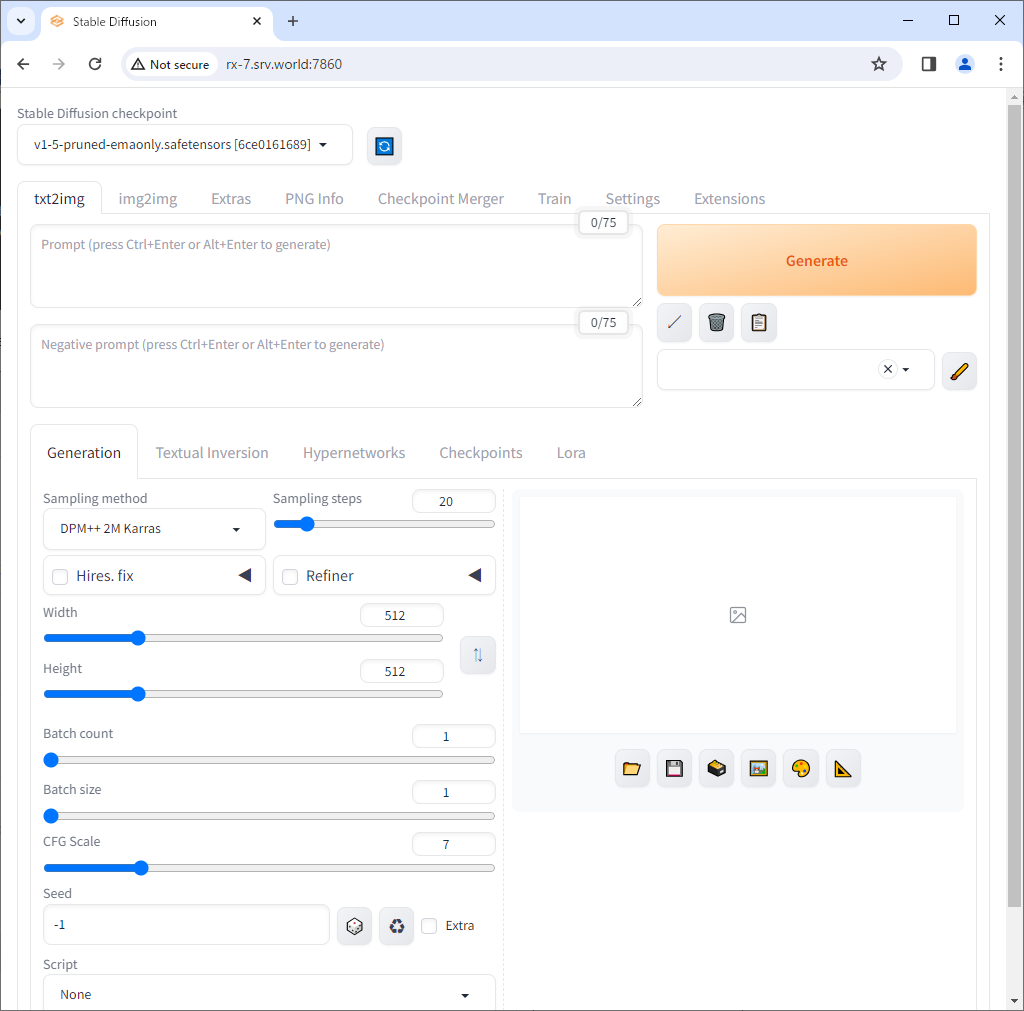Click the Seed input field
This screenshot has width=1024, height=1011.
[186, 925]
